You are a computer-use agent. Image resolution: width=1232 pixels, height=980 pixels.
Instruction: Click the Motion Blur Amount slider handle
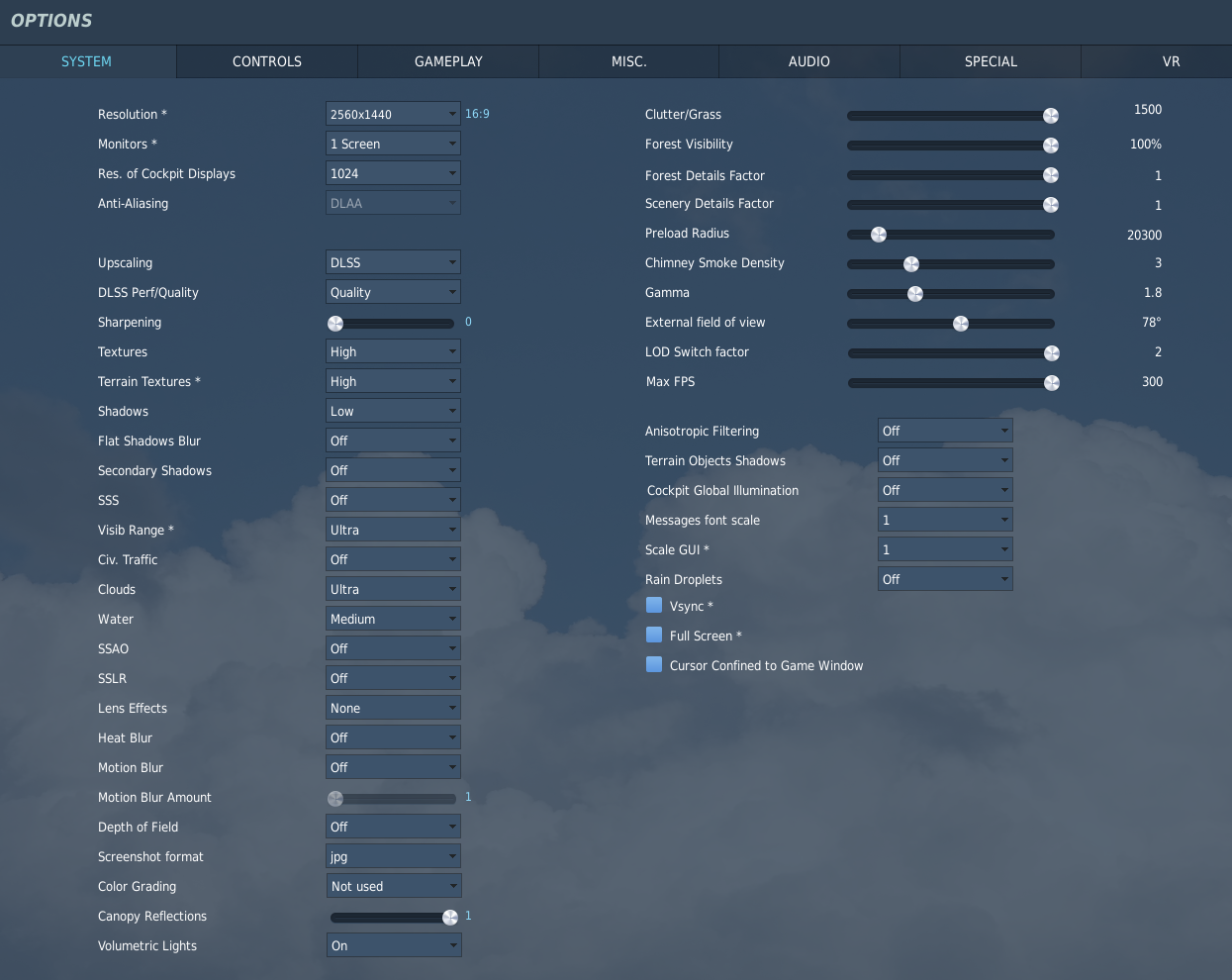click(335, 799)
